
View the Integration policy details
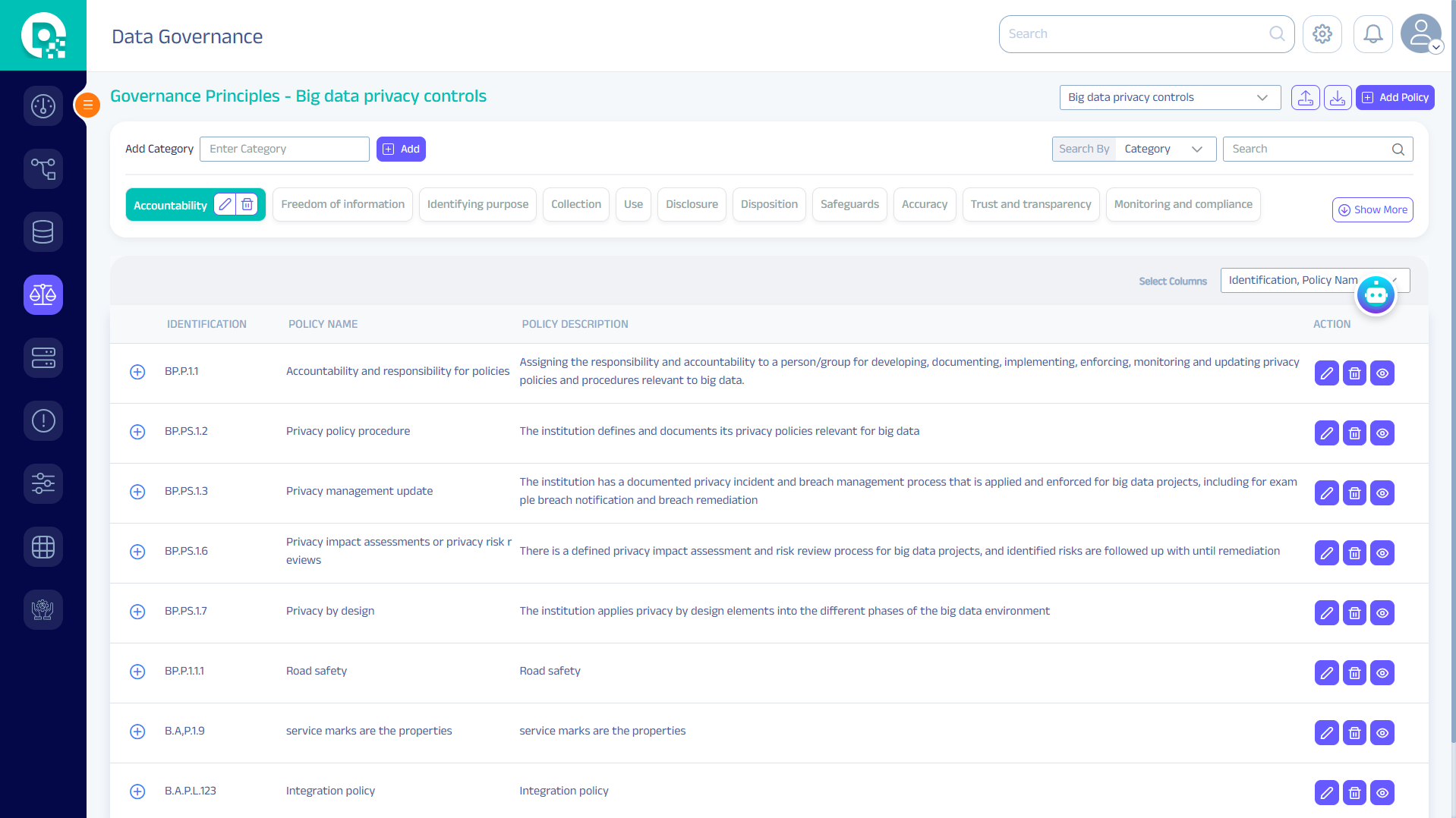[1382, 793]
